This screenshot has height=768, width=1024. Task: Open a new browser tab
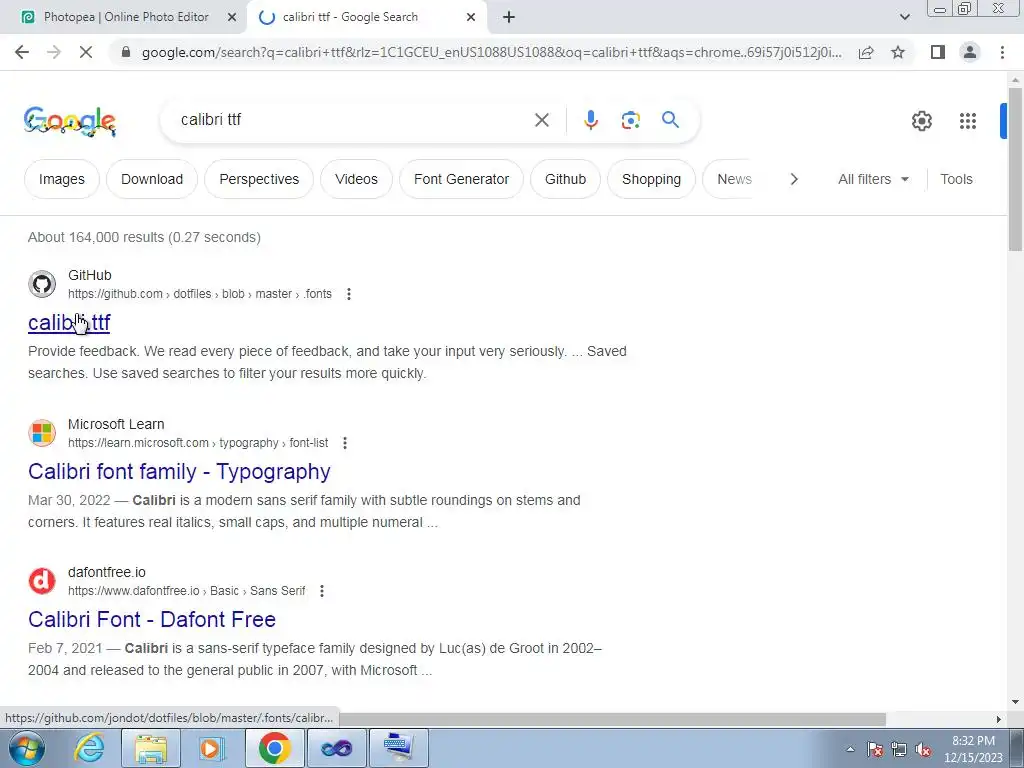pyautogui.click(x=509, y=17)
